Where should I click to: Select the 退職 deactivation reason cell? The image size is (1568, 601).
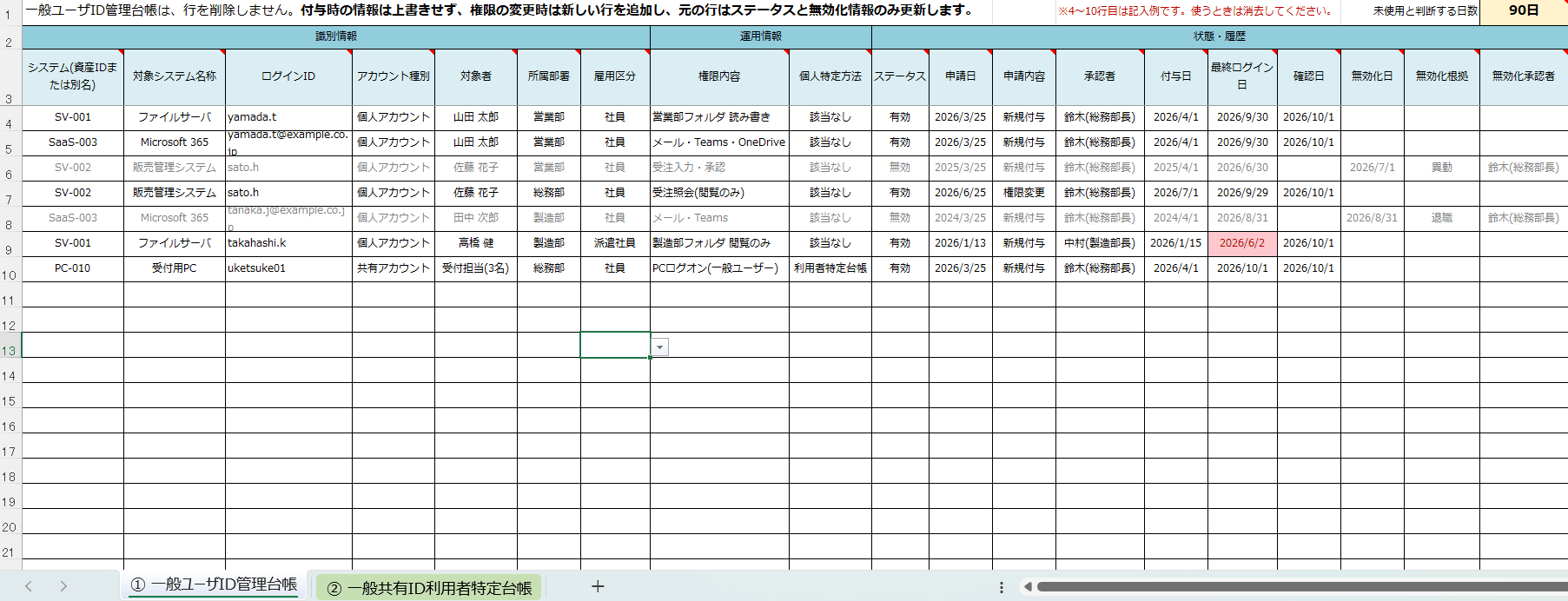tap(1442, 218)
